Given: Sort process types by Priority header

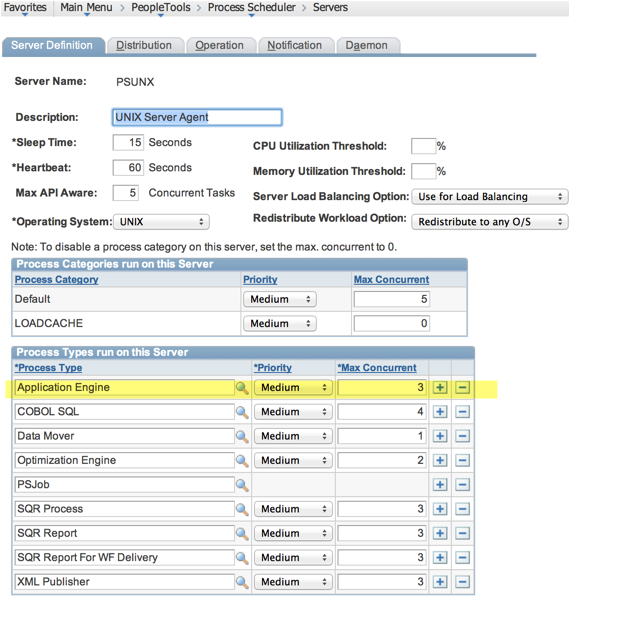Looking at the screenshot, I should click(x=273, y=368).
